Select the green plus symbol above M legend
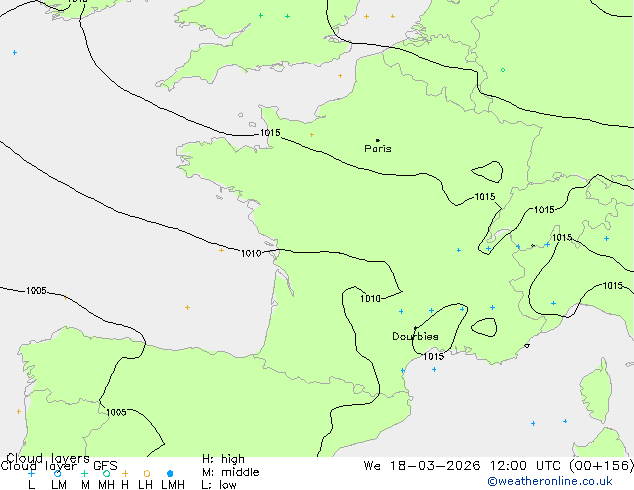 (x=84, y=473)
